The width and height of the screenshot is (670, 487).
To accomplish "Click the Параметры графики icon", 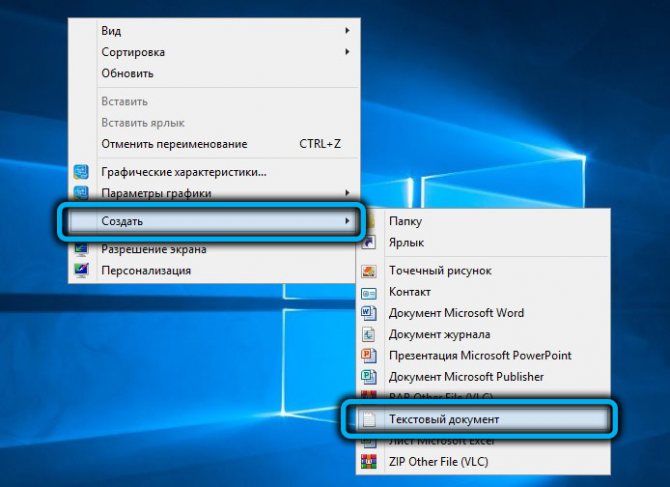I will 81,193.
